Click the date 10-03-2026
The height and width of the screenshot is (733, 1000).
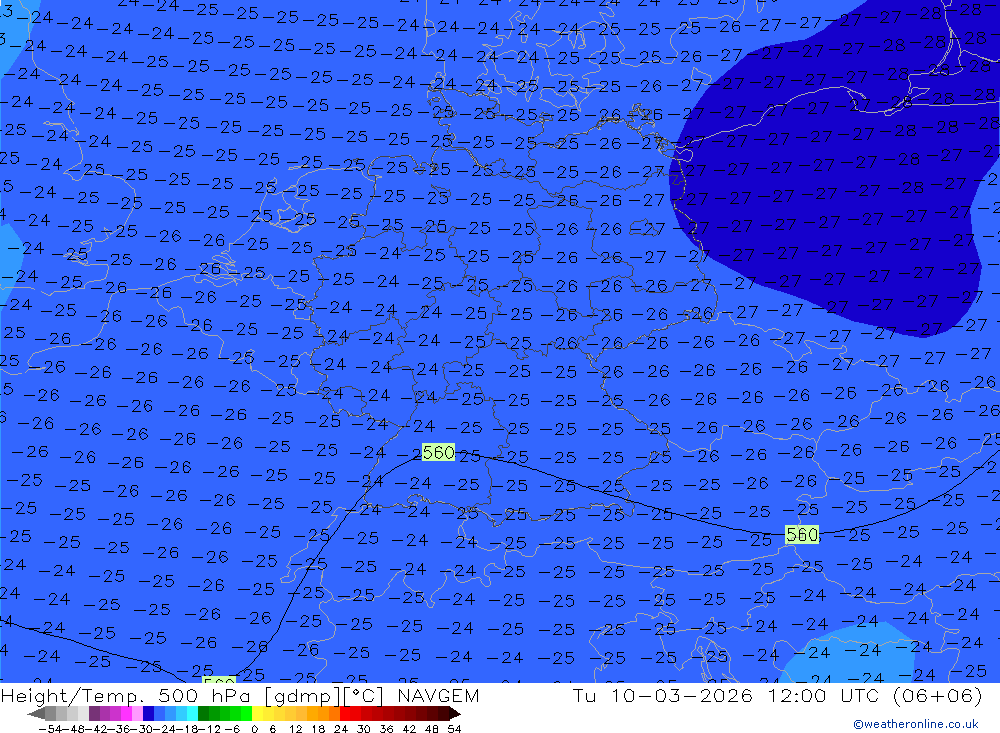pyautogui.click(x=682, y=695)
